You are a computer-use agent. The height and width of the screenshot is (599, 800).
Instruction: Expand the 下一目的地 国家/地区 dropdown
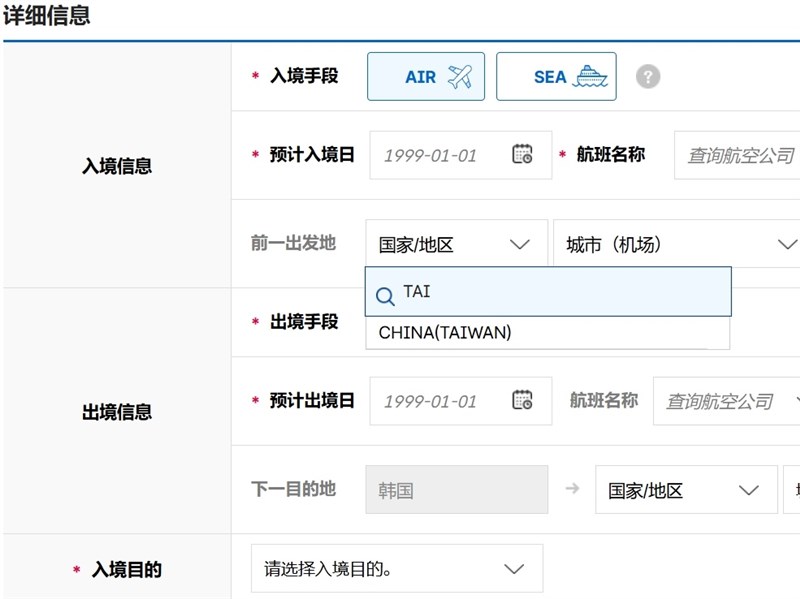pyautogui.click(x=685, y=491)
